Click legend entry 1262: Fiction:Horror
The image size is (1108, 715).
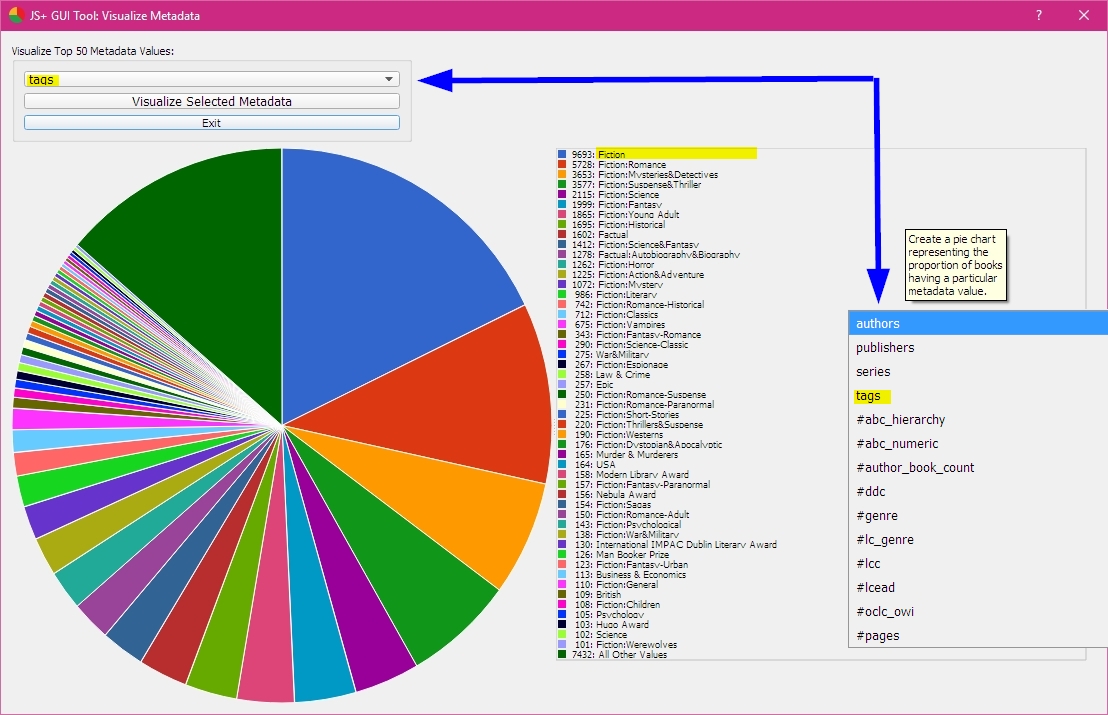tap(613, 264)
